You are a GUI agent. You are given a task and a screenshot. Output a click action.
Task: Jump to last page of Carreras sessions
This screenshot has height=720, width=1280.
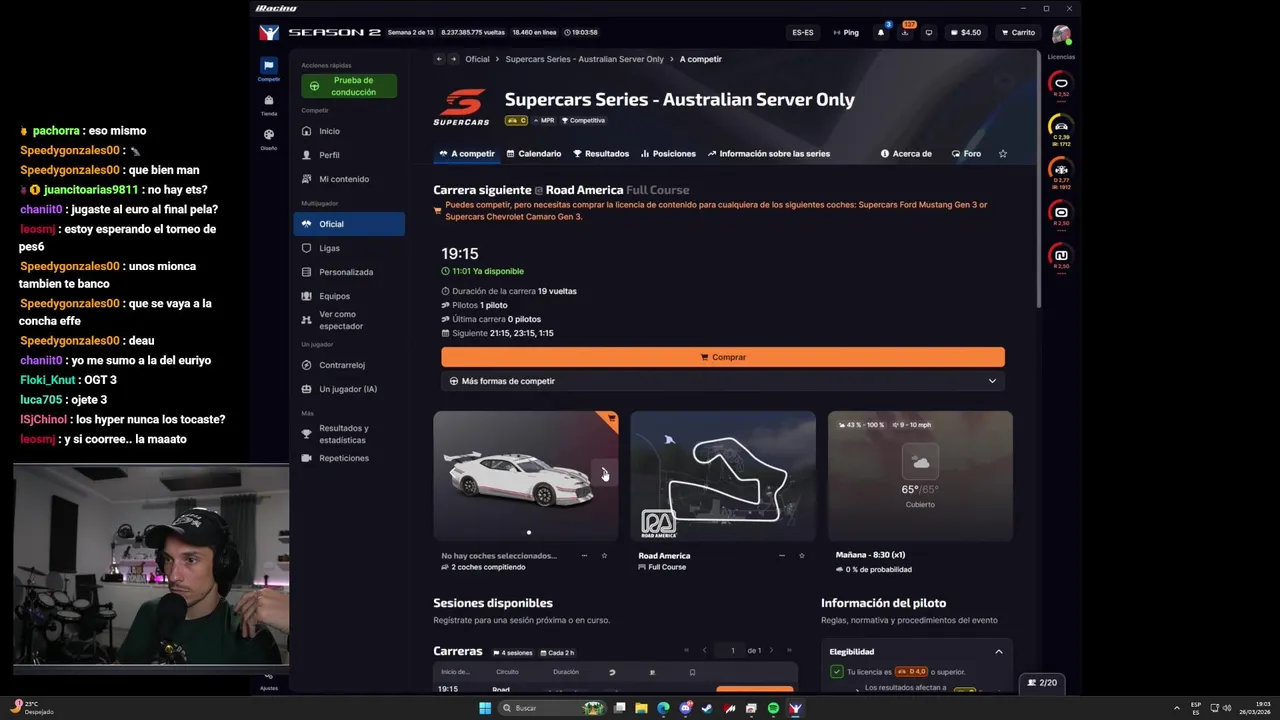(789, 651)
